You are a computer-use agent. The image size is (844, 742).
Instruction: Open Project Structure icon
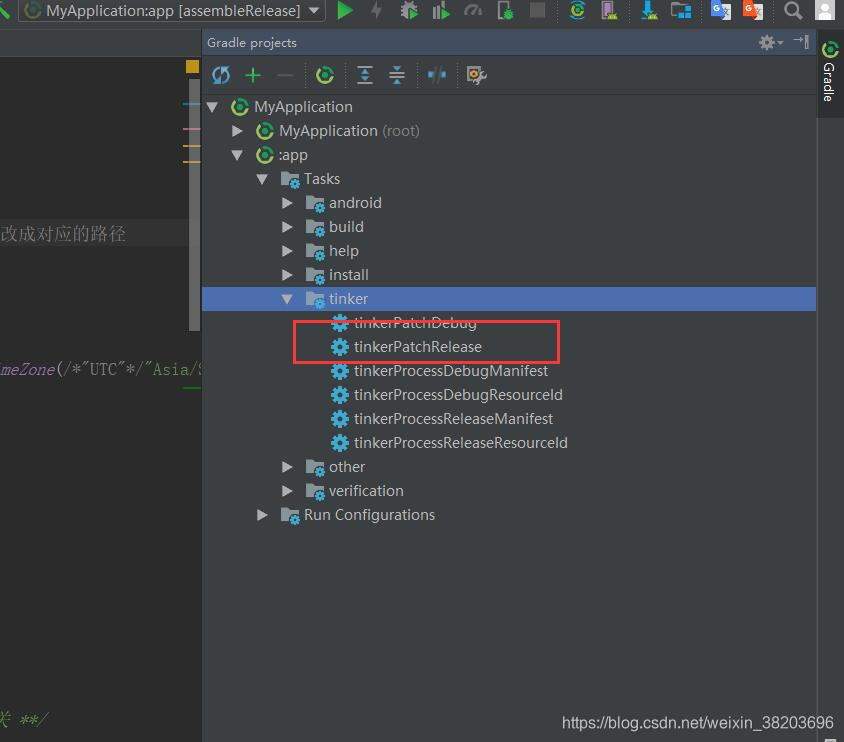point(681,10)
